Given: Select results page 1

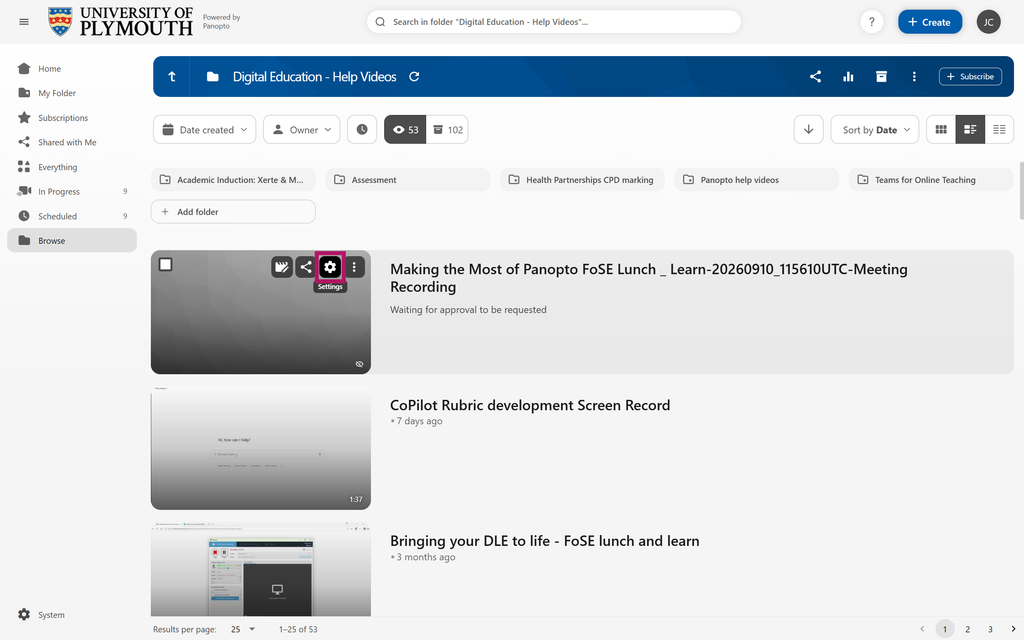Looking at the screenshot, I should point(944,629).
